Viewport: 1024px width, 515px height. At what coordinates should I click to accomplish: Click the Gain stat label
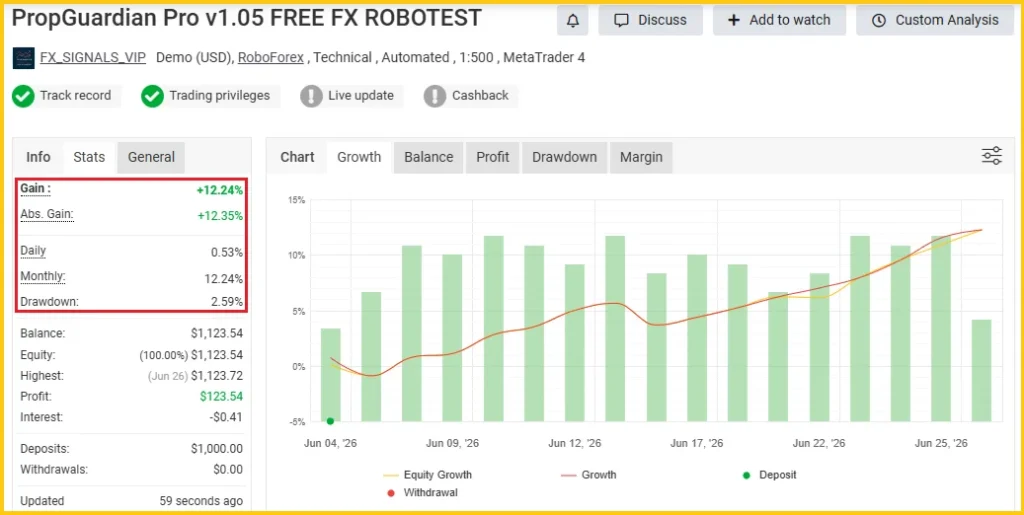35,189
